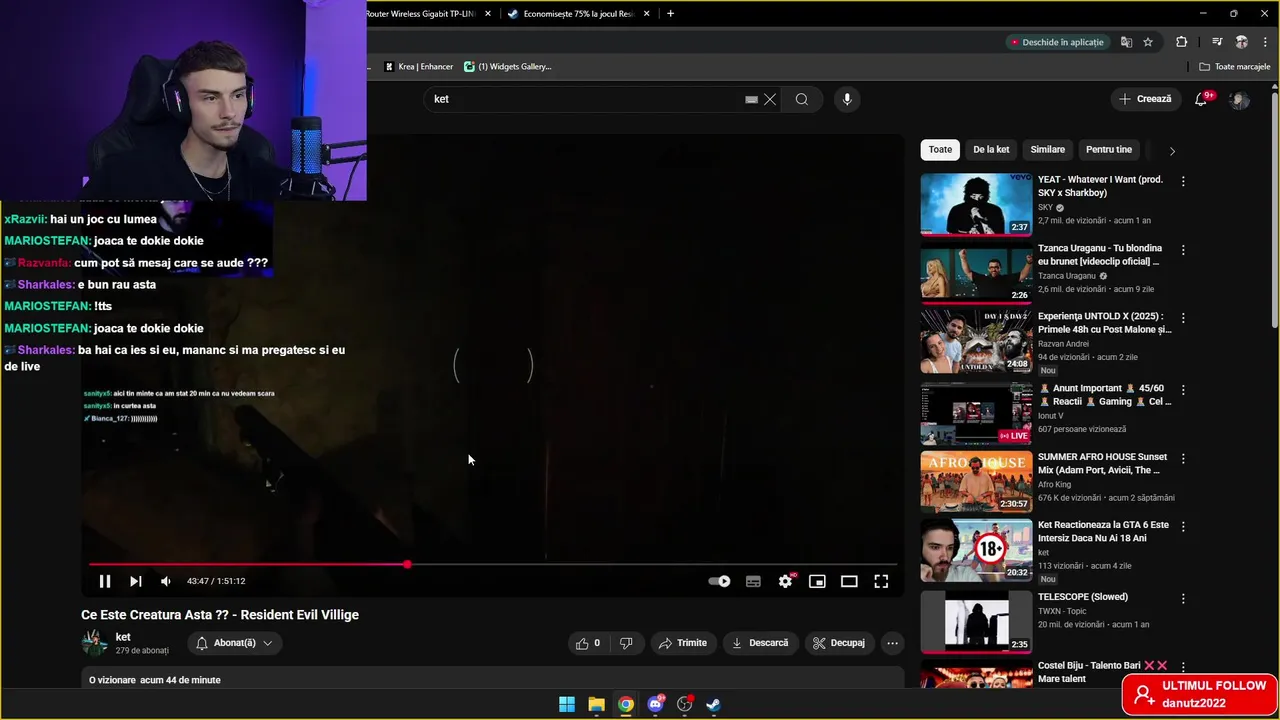The image size is (1280, 720).
Task: Open the Creează create menu
Action: click(1145, 99)
